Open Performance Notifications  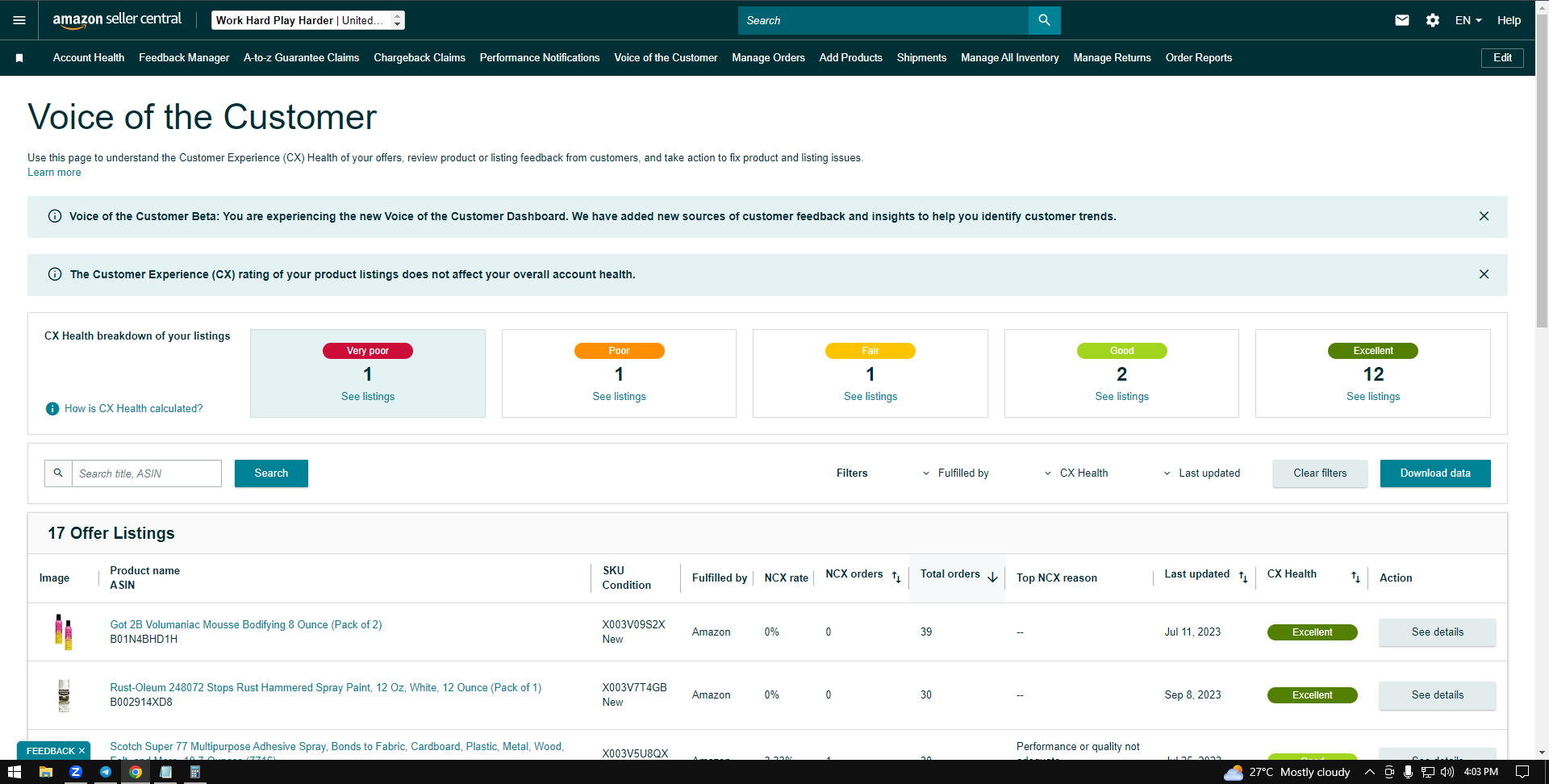coord(540,58)
